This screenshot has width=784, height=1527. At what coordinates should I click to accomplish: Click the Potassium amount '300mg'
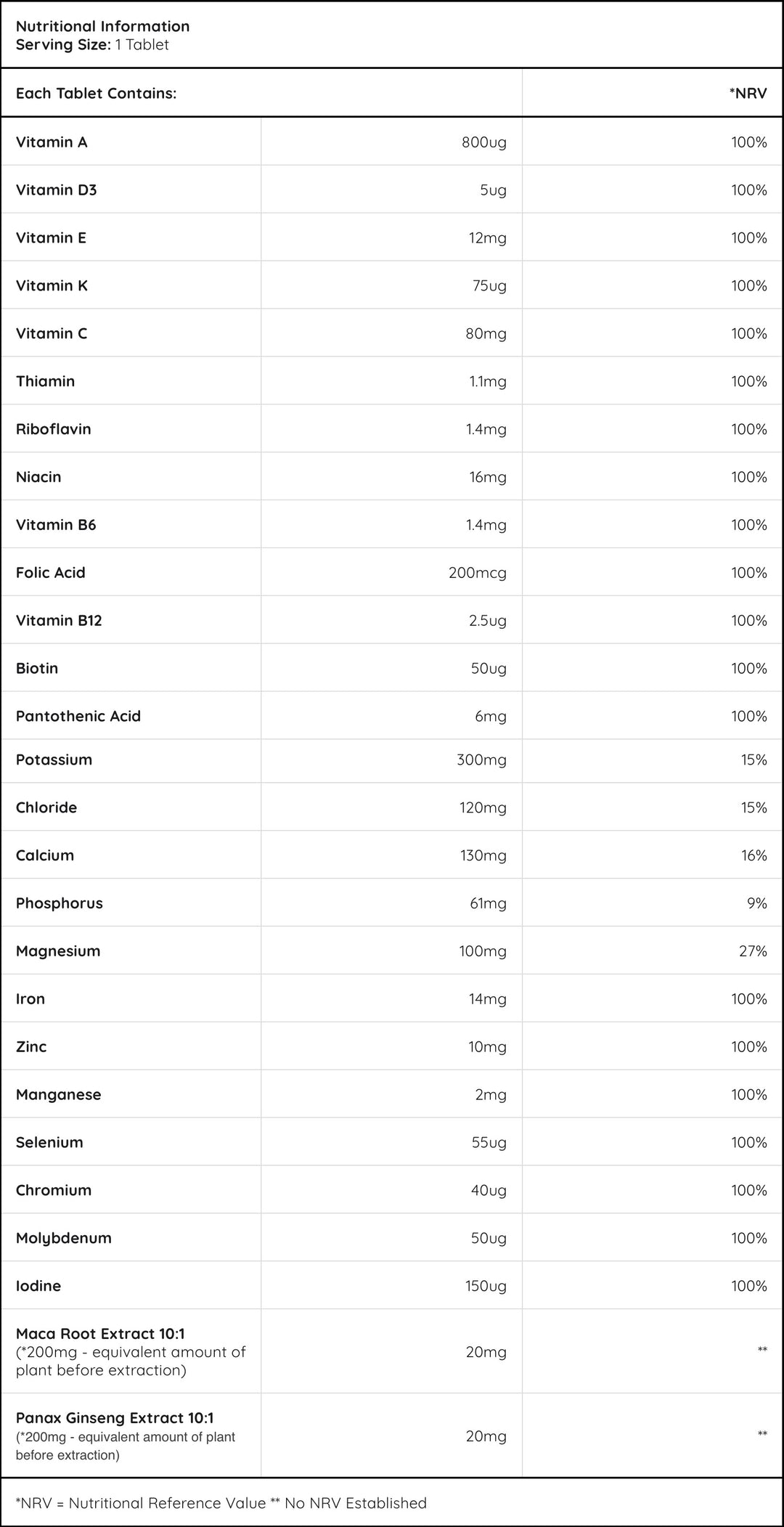coord(481,760)
